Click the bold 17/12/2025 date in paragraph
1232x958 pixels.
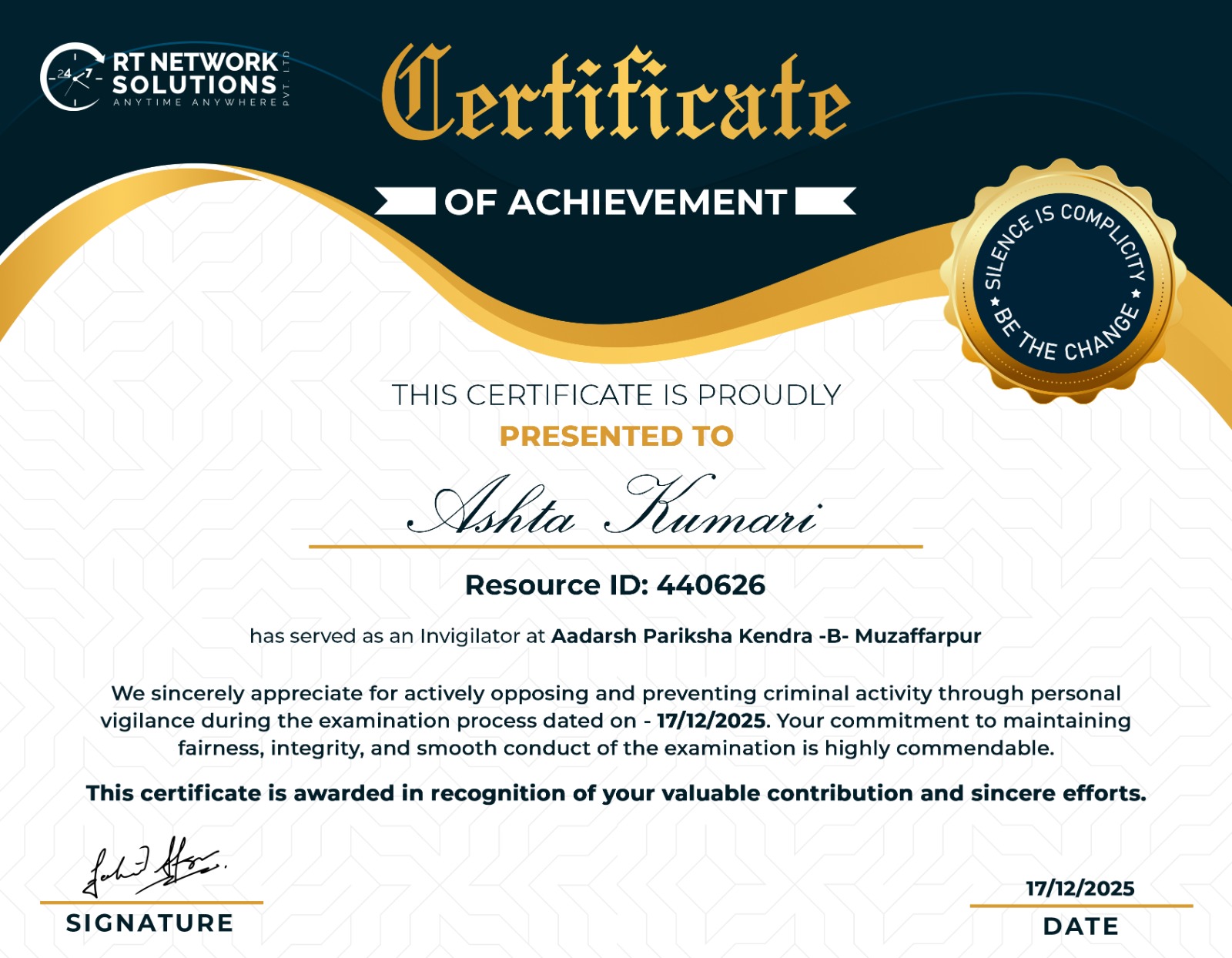711,721
